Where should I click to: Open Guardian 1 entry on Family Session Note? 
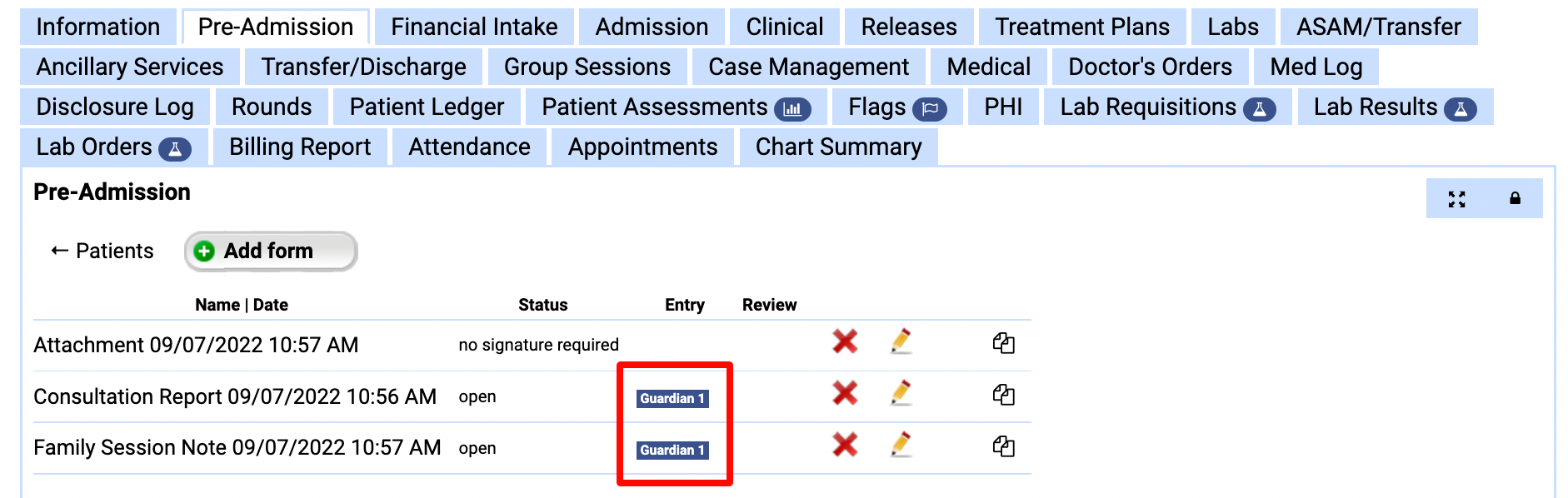[x=673, y=451]
